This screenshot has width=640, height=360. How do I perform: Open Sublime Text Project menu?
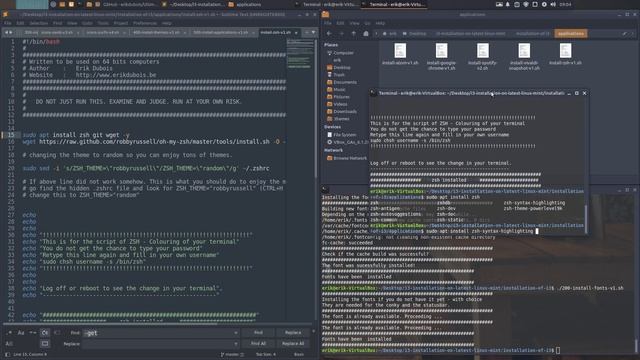(x=121, y=23)
